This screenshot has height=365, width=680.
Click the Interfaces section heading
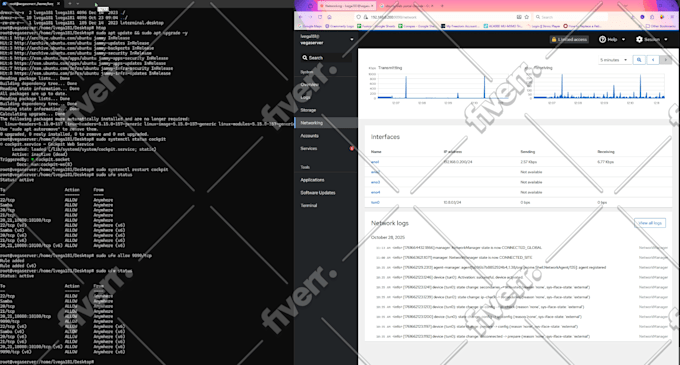point(385,137)
